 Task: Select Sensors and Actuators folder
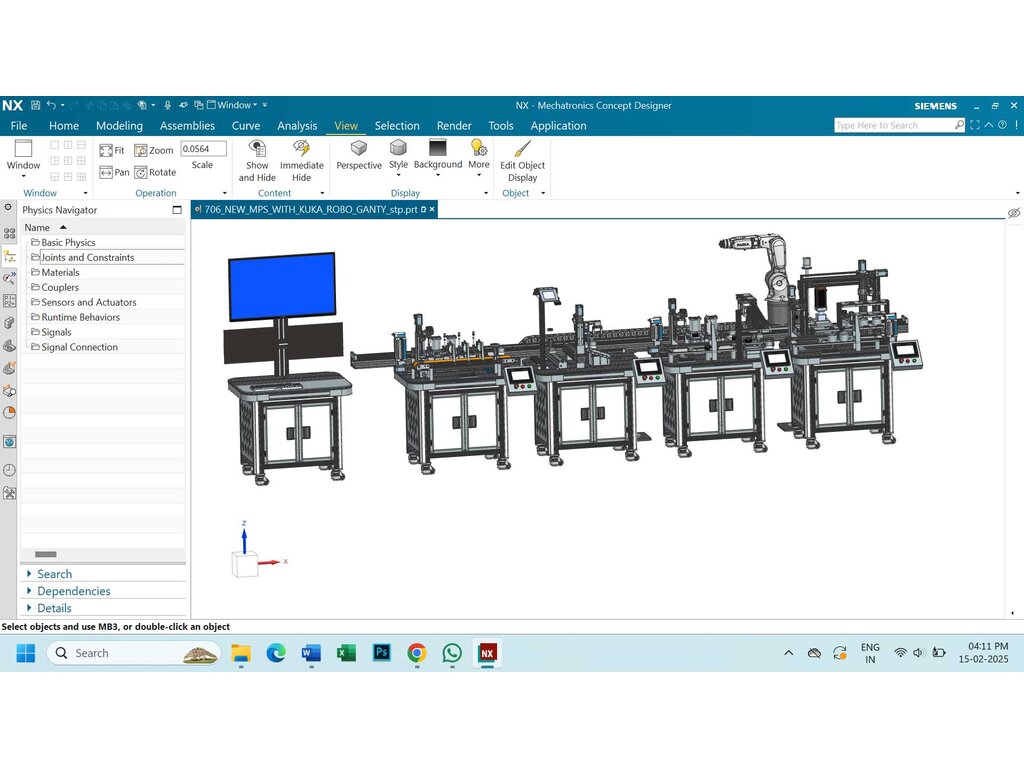(x=84, y=302)
